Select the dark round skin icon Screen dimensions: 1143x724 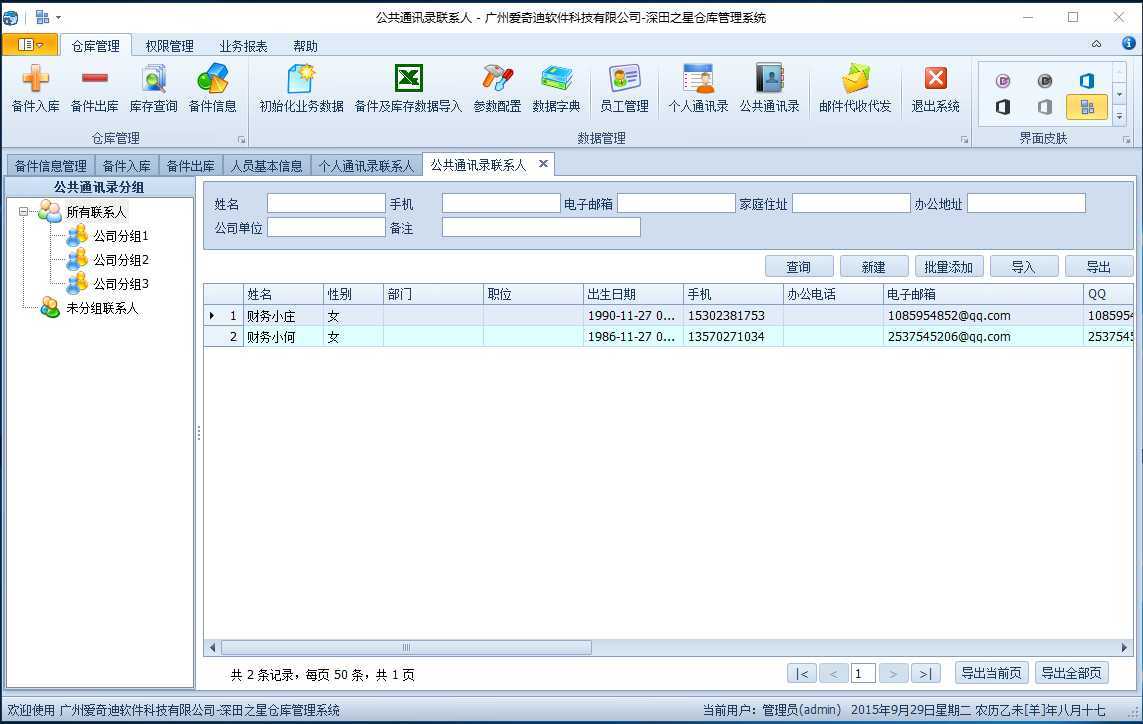(x=1045, y=81)
